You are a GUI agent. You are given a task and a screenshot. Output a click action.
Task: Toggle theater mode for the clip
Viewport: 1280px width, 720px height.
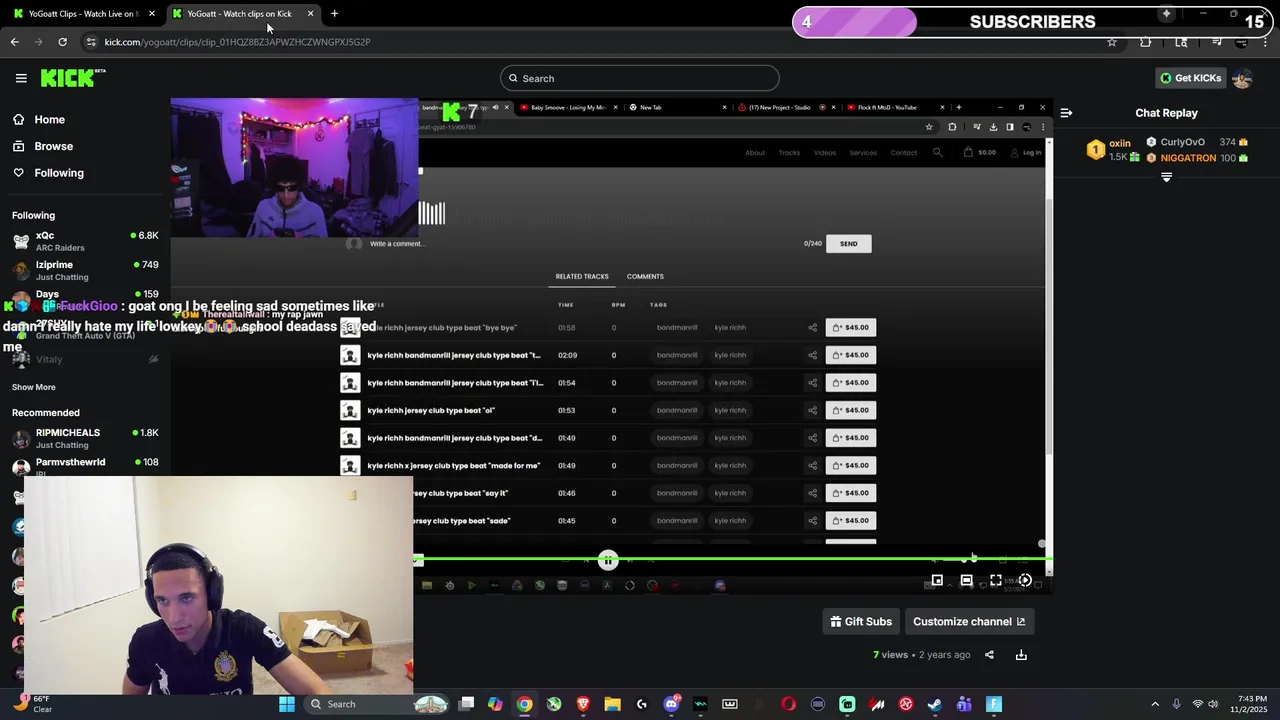tap(966, 580)
